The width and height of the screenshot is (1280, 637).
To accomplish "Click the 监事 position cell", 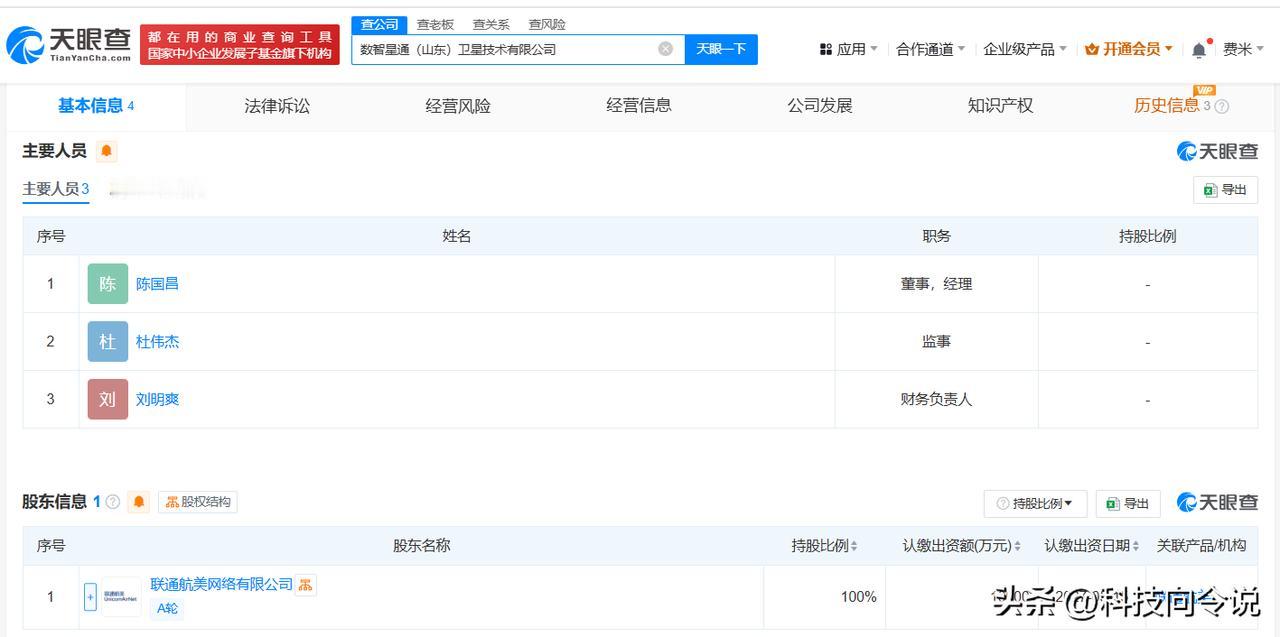I will pos(936,342).
